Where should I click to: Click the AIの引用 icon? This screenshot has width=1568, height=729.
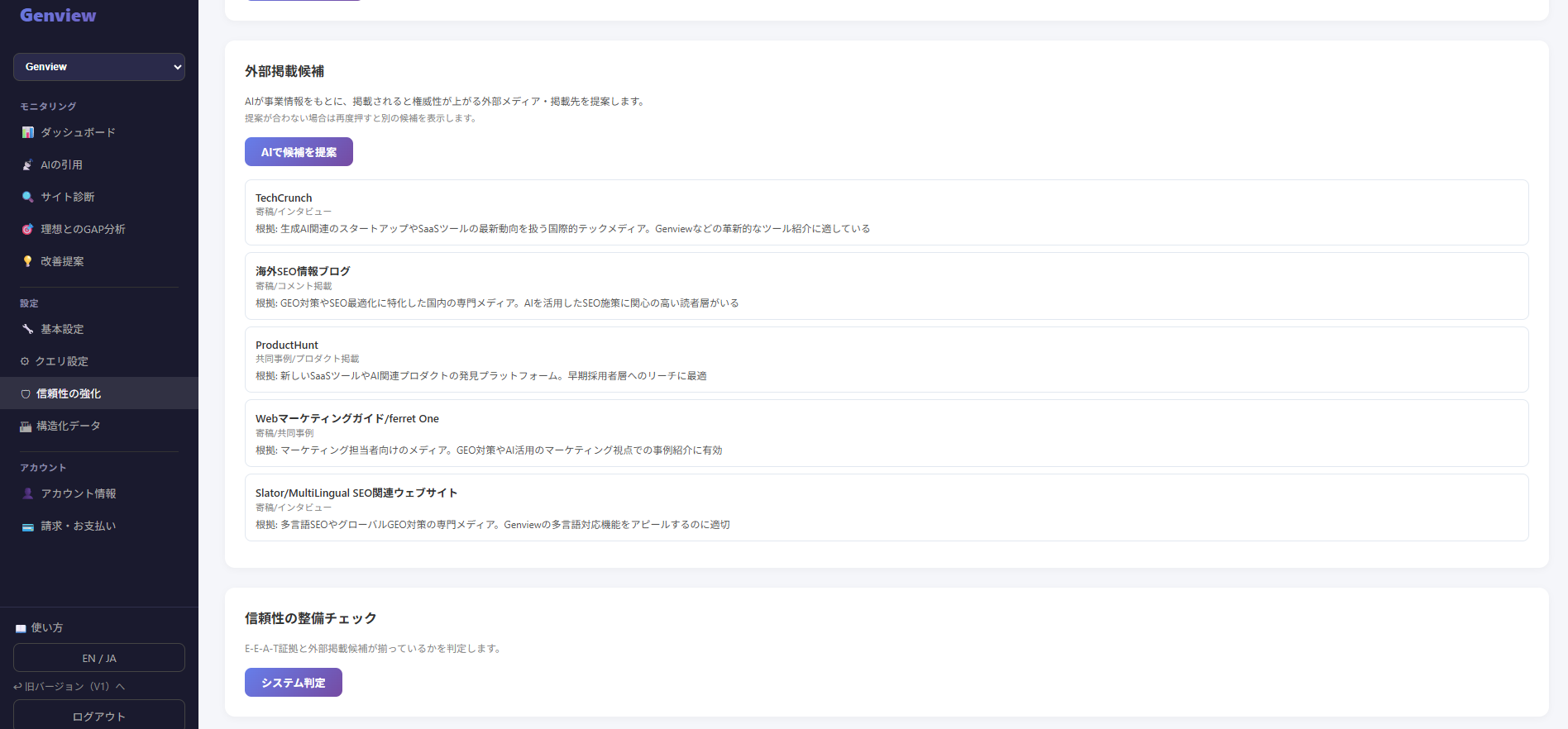[x=28, y=164]
